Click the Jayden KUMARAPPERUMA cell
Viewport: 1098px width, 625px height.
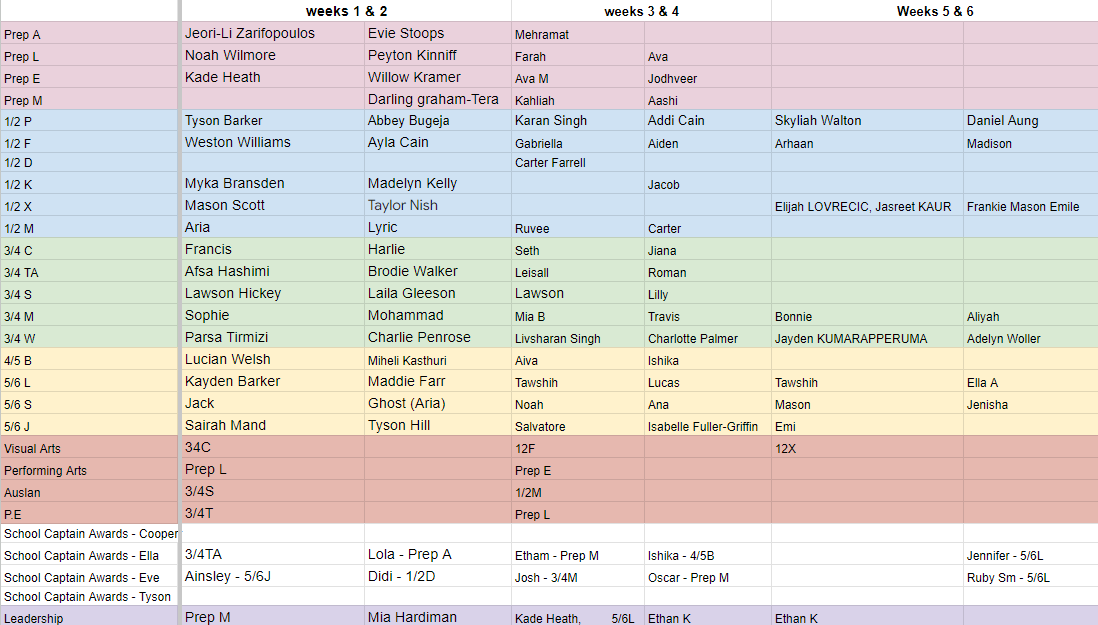(x=851, y=339)
